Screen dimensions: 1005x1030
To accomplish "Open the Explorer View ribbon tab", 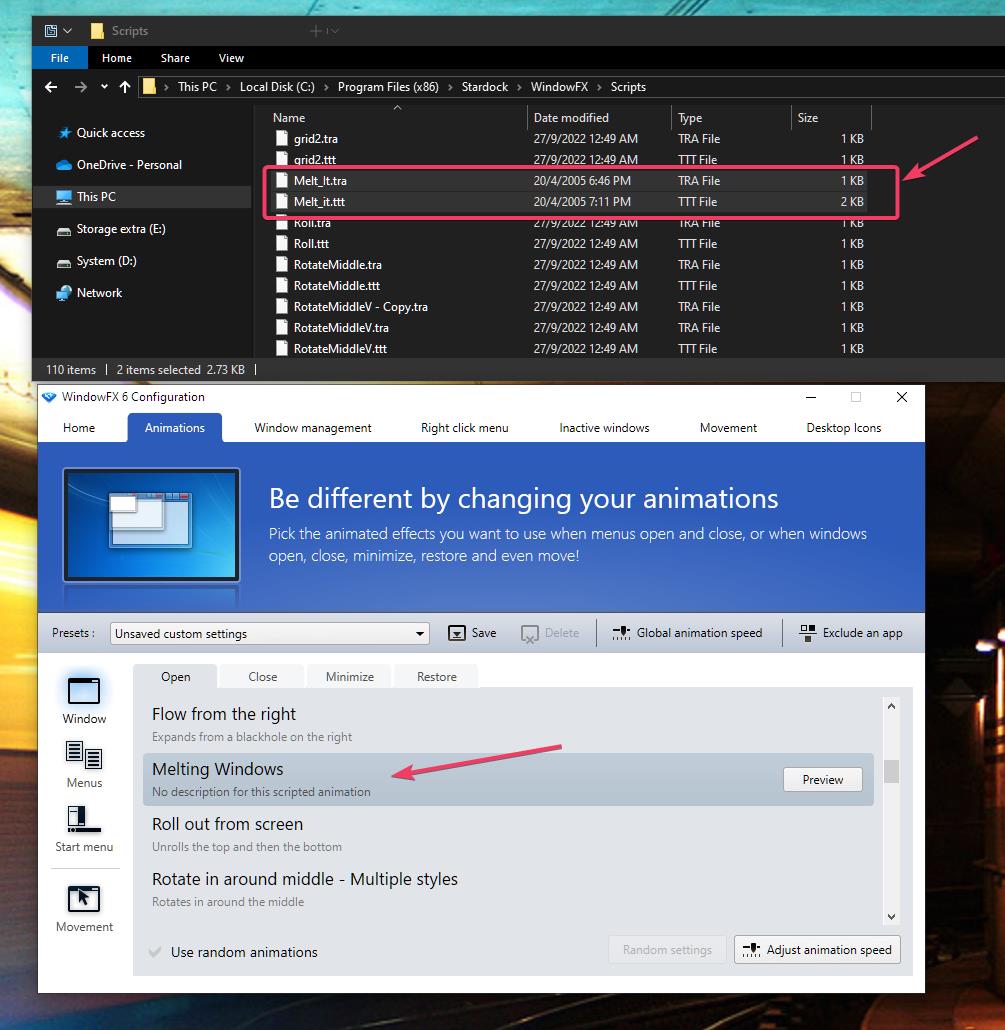I will point(231,58).
